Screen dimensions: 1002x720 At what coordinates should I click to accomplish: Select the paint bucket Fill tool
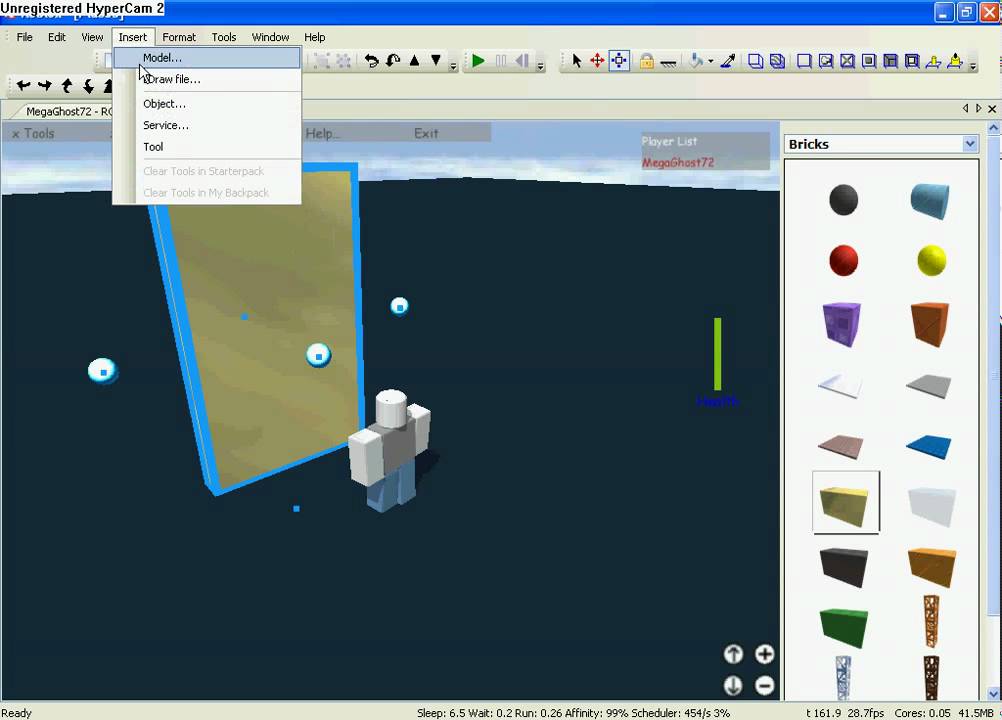pyautogui.click(x=696, y=61)
